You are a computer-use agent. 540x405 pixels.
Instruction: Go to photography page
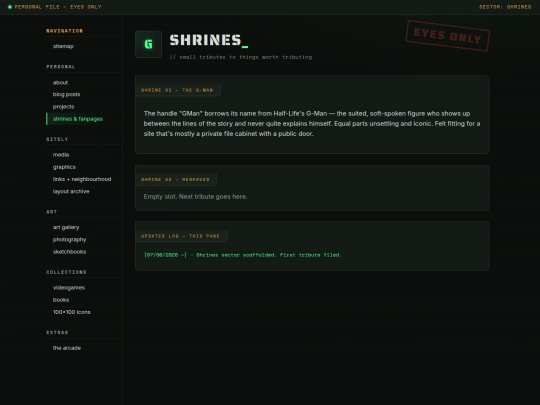pos(70,239)
